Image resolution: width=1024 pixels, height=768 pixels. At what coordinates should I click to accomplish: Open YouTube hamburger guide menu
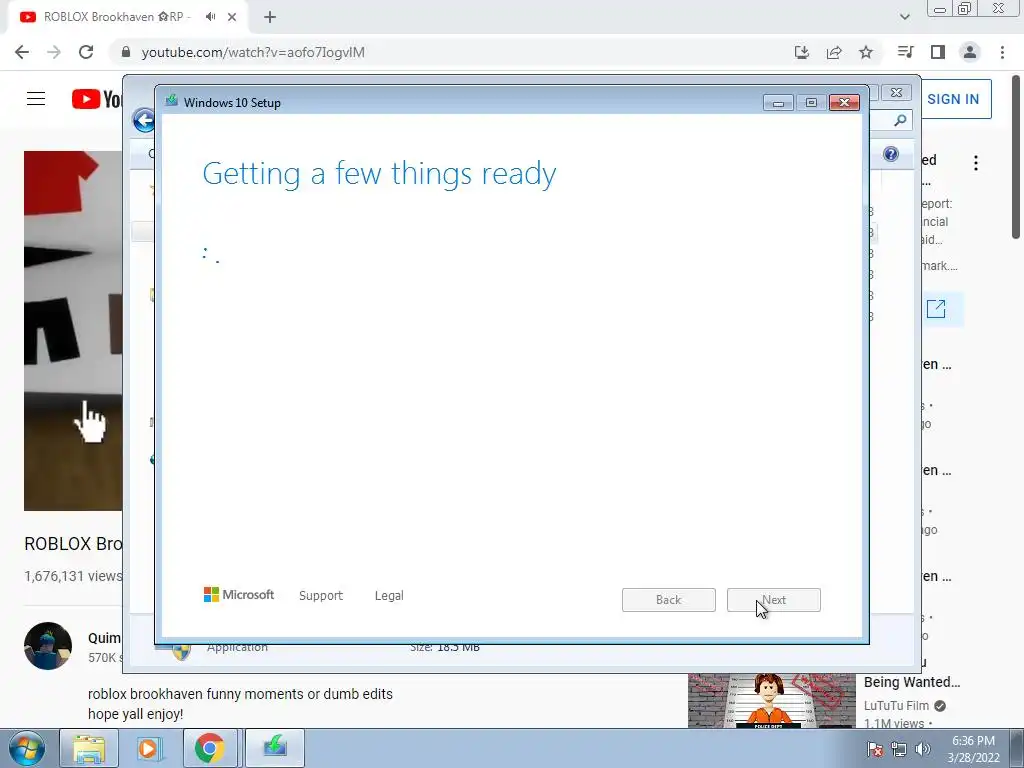point(36,99)
